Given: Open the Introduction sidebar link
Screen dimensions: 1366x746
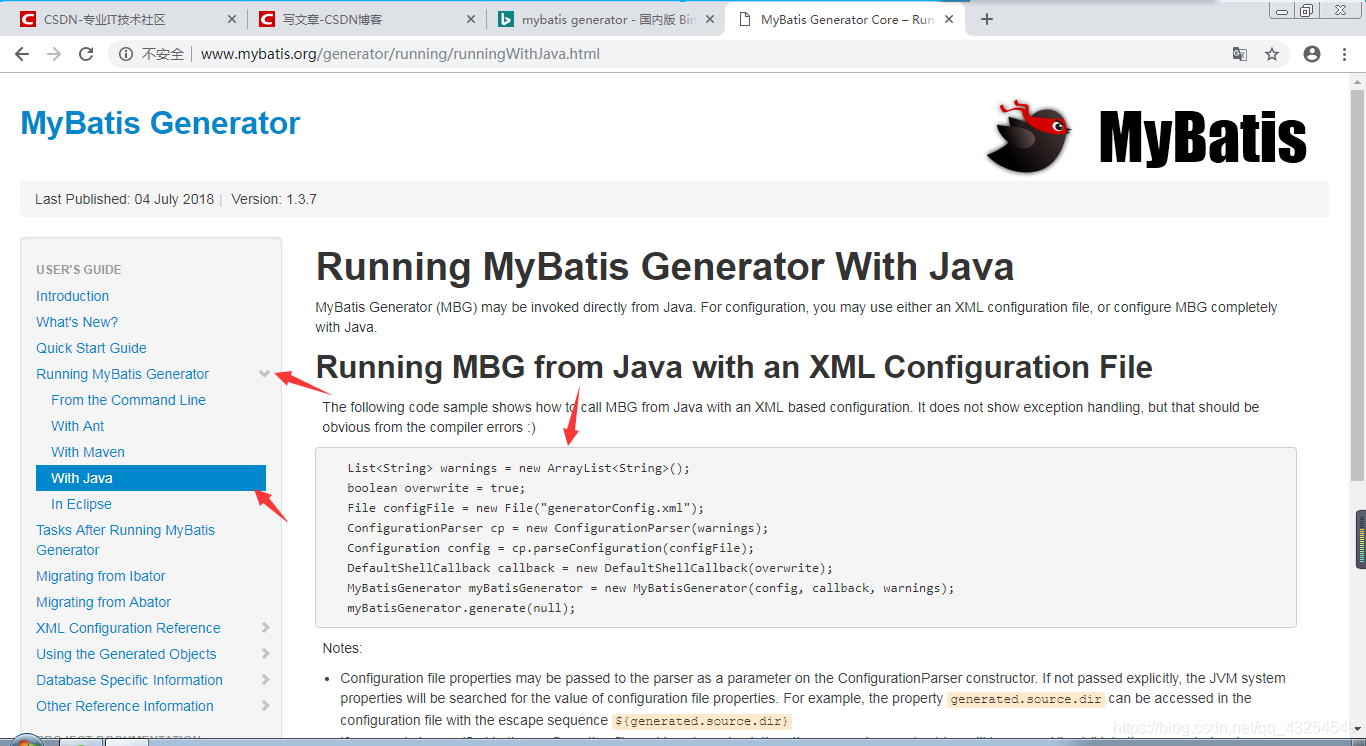Looking at the screenshot, I should 72,296.
